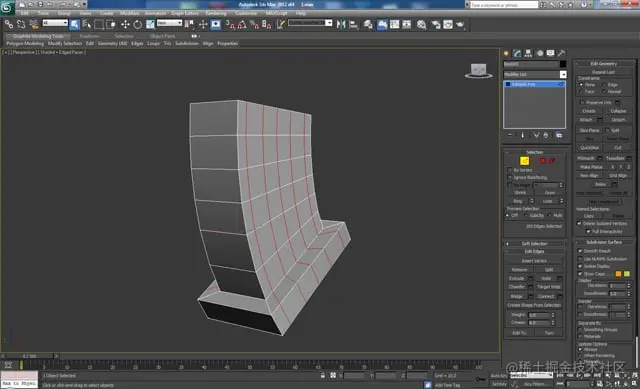640x389 pixels.
Task: Switch to the Utilities hammer tab
Action: [x=562, y=53]
